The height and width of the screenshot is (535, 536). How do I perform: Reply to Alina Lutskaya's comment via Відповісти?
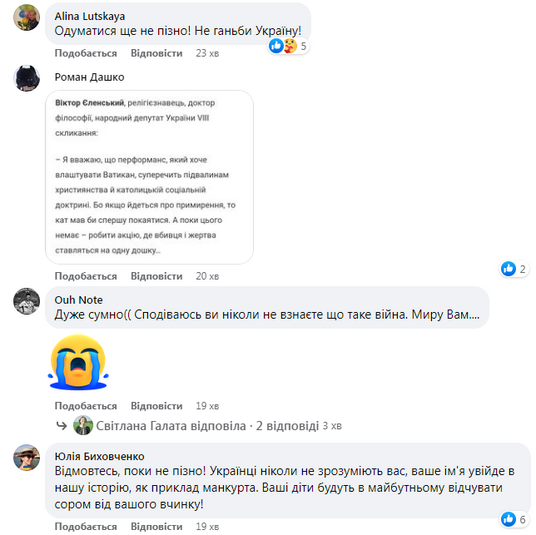pyautogui.click(x=157, y=53)
